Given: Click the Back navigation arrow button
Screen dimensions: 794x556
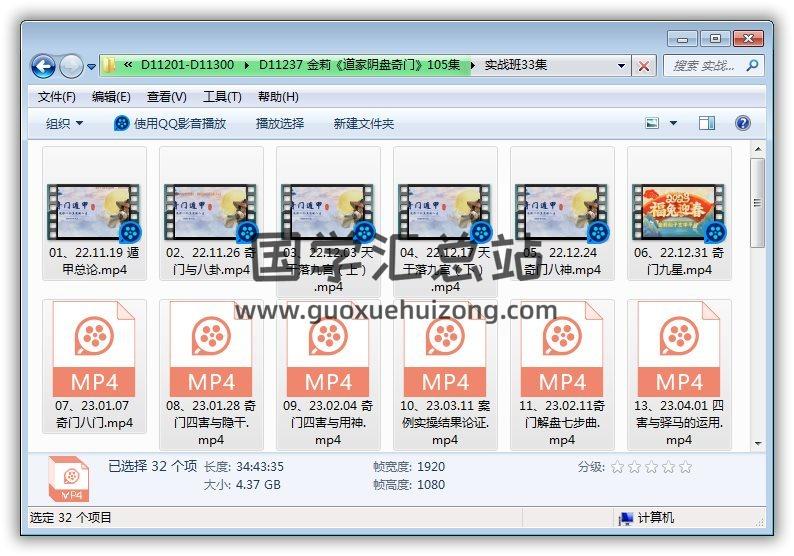Looking at the screenshot, I should (43, 67).
